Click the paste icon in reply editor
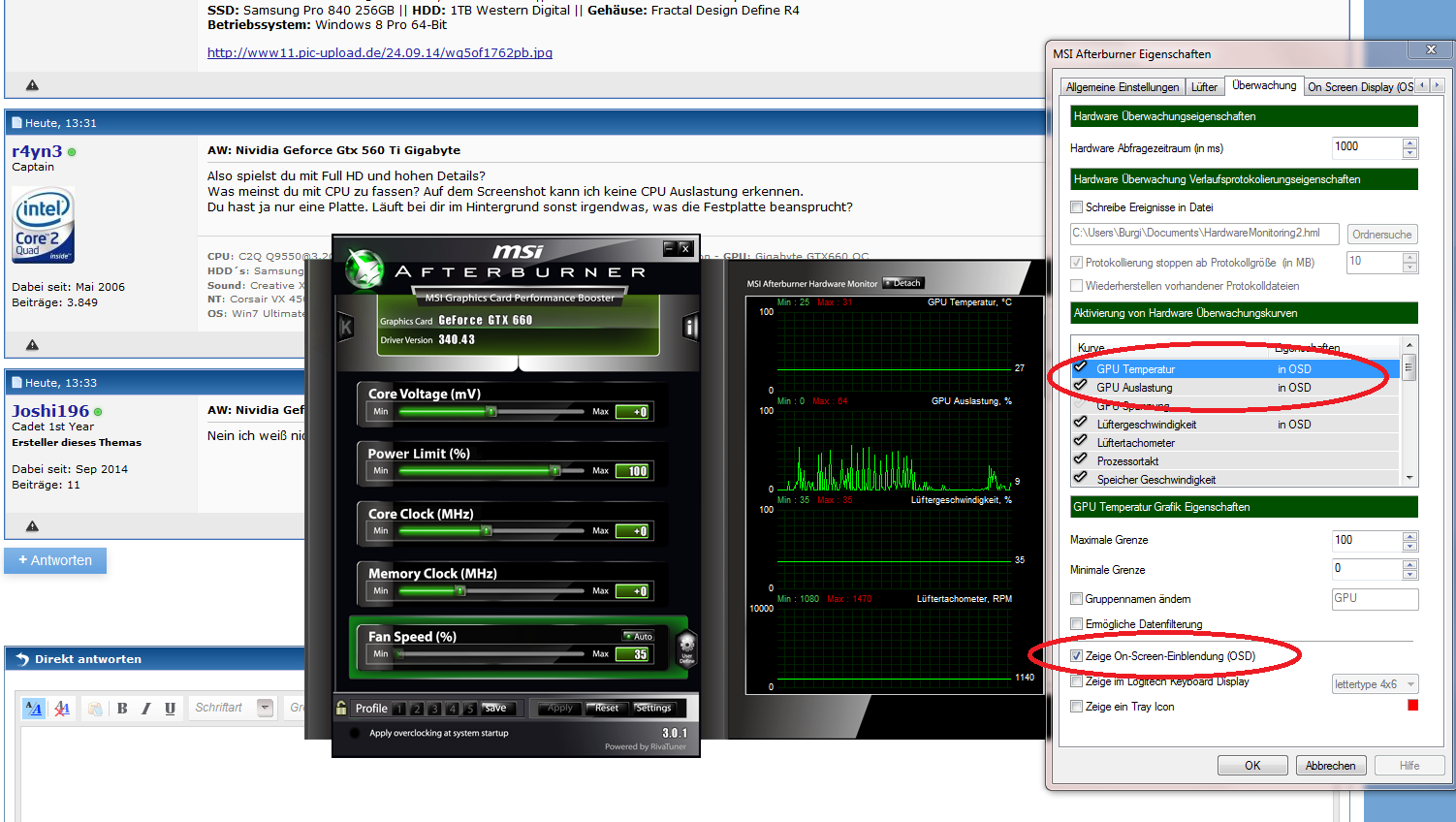This screenshot has height=822, width=1456. [95, 709]
